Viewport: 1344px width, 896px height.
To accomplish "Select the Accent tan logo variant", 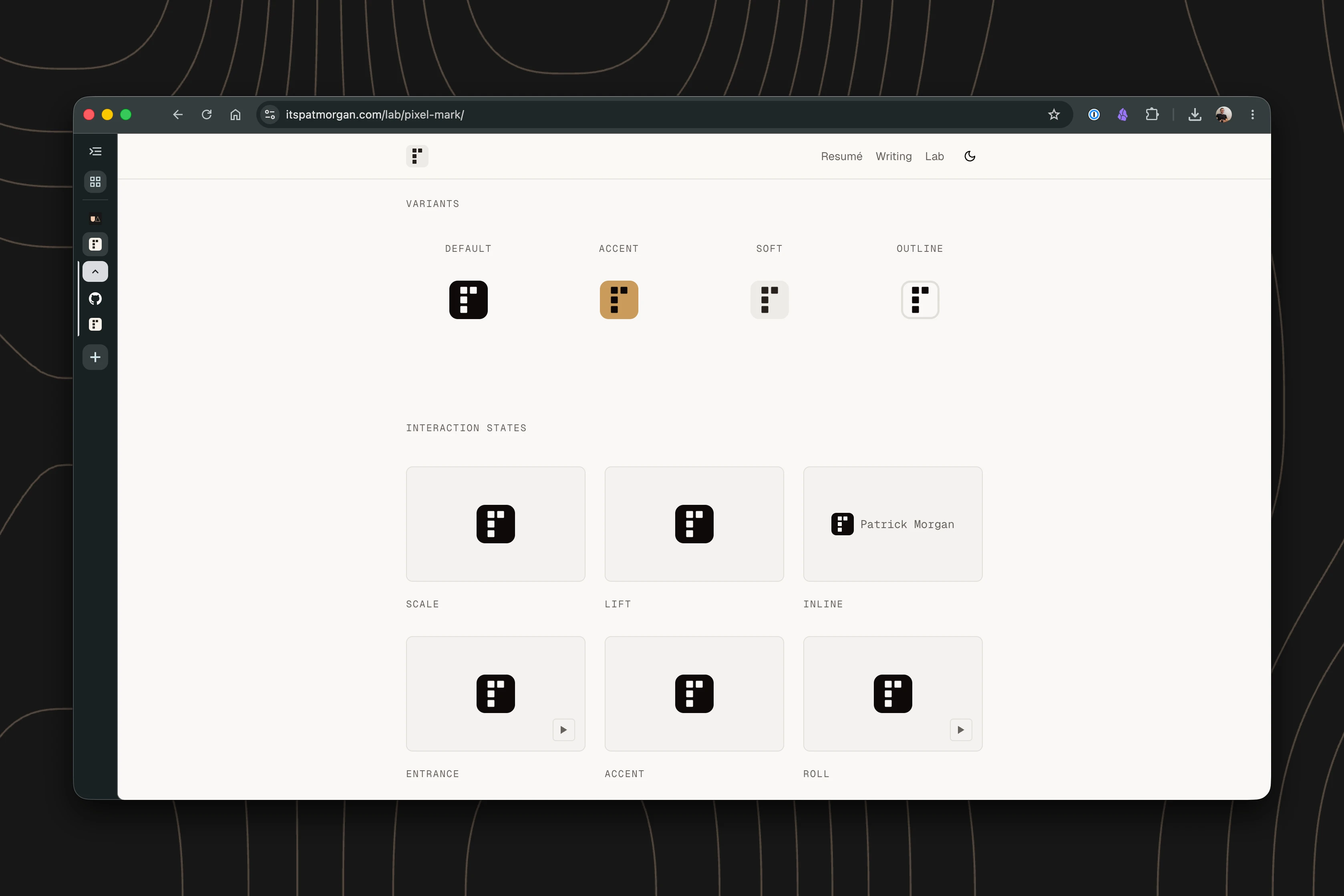I will [x=619, y=299].
